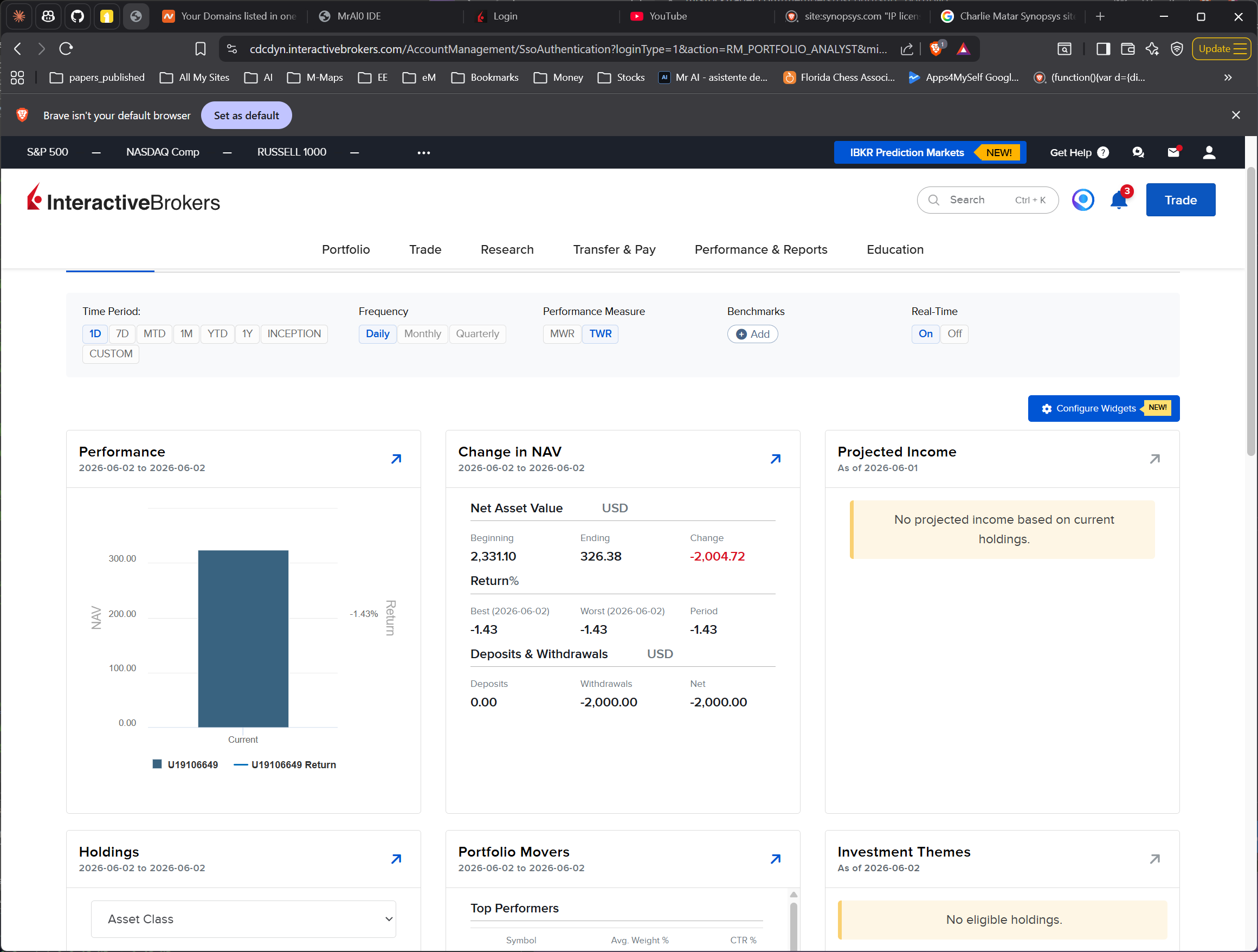The height and width of the screenshot is (952, 1258).
Task: Click Set as default browser button
Action: pos(246,115)
